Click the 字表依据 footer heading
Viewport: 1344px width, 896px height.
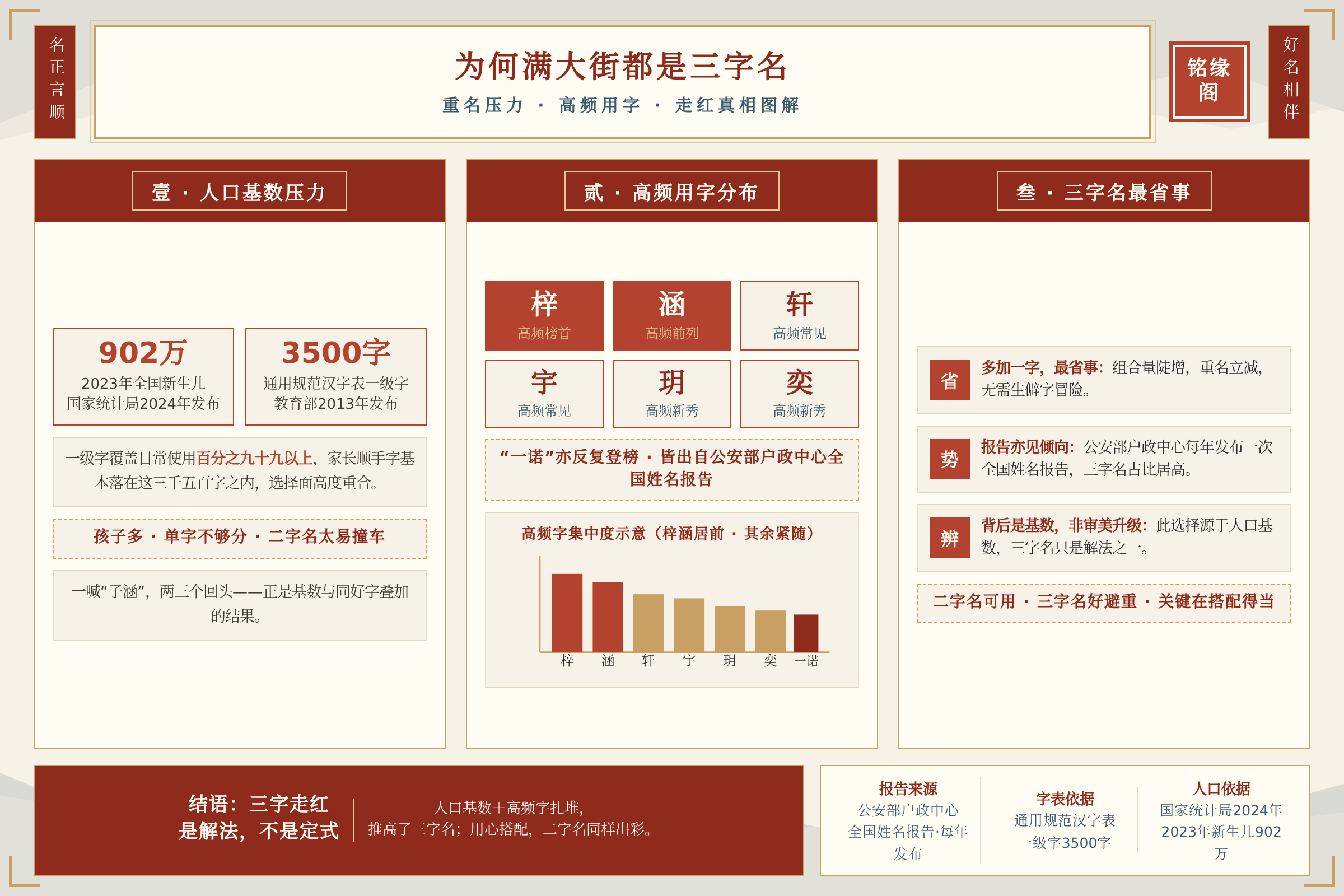(1065, 799)
